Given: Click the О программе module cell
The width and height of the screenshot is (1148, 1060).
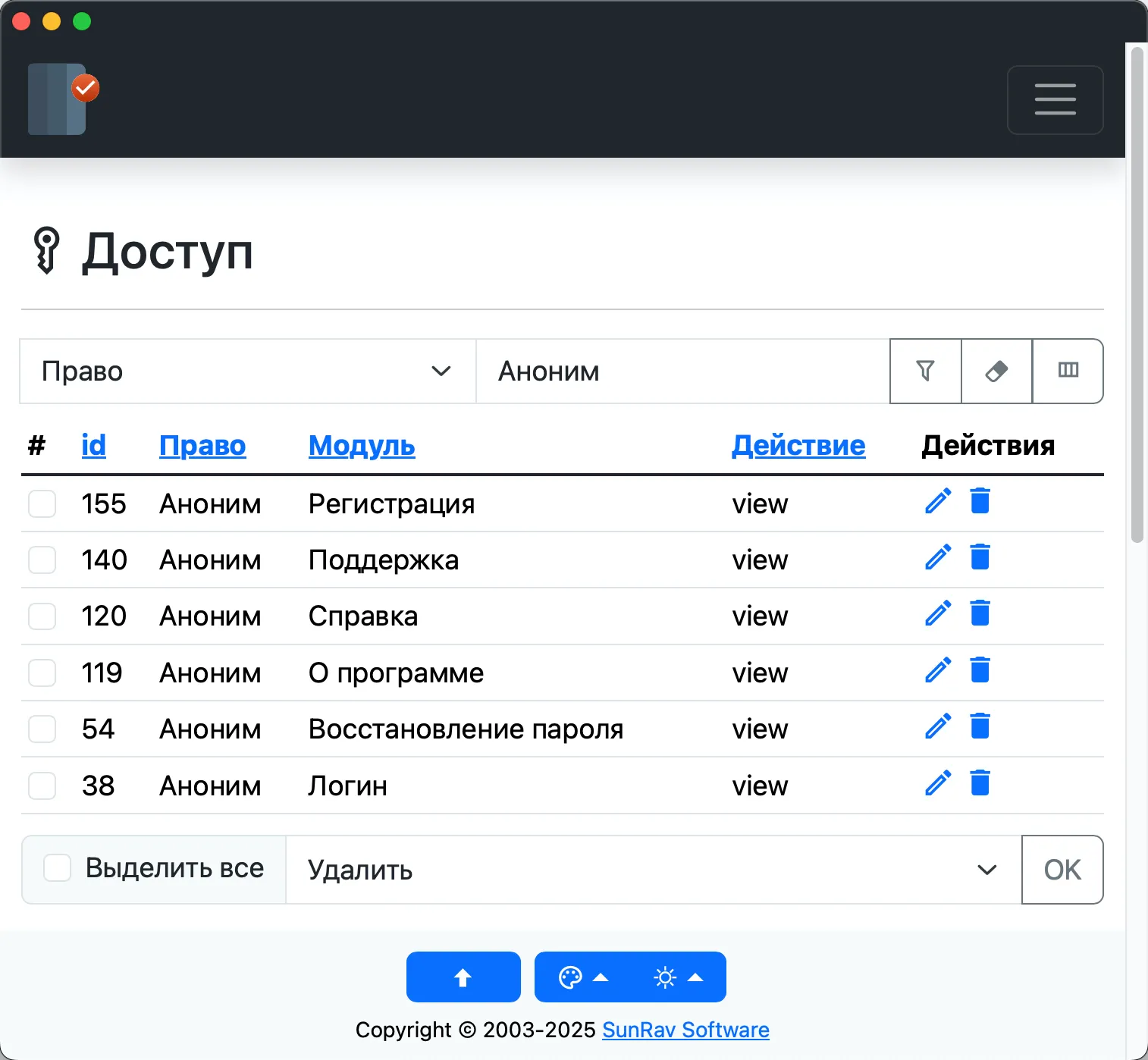Looking at the screenshot, I should pos(396,673).
